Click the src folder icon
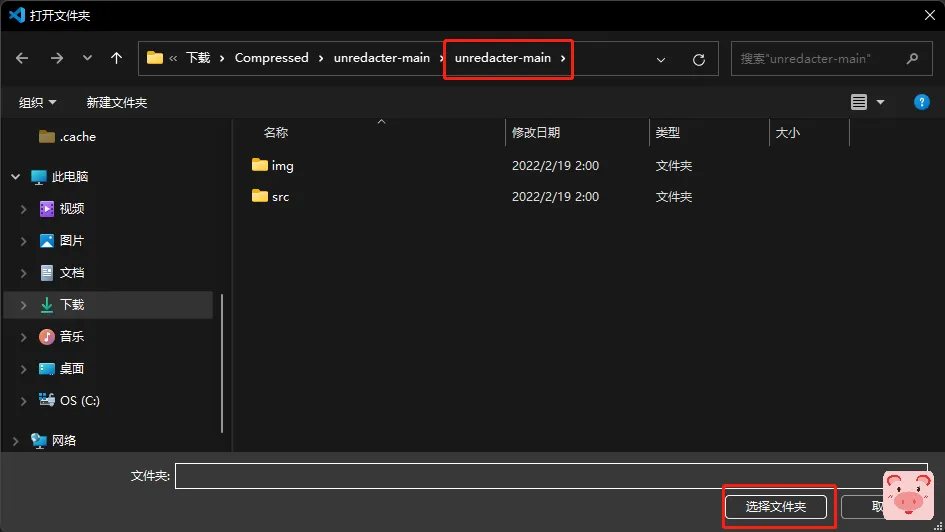 coord(260,196)
